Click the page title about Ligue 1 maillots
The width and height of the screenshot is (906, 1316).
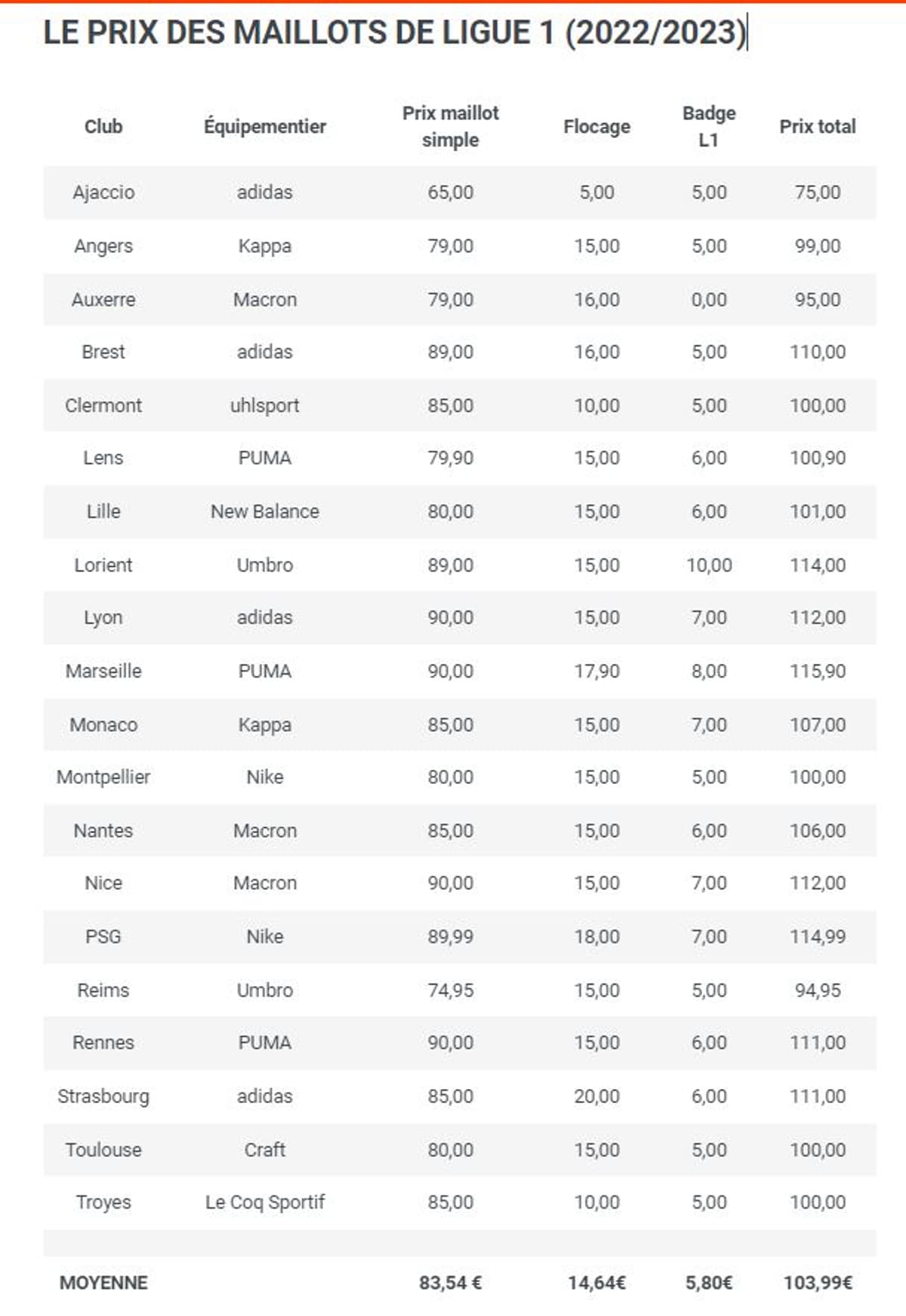point(394,32)
